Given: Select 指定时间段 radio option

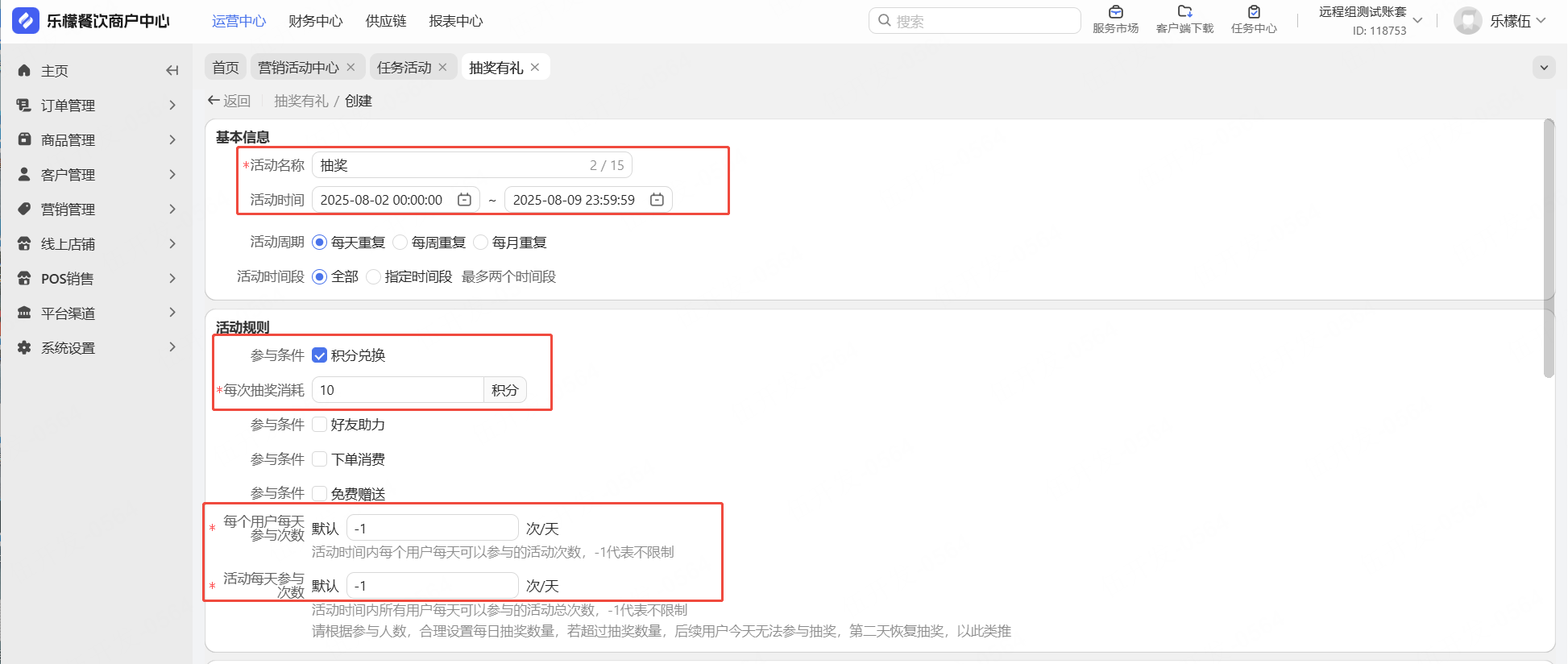Looking at the screenshot, I should tap(373, 277).
